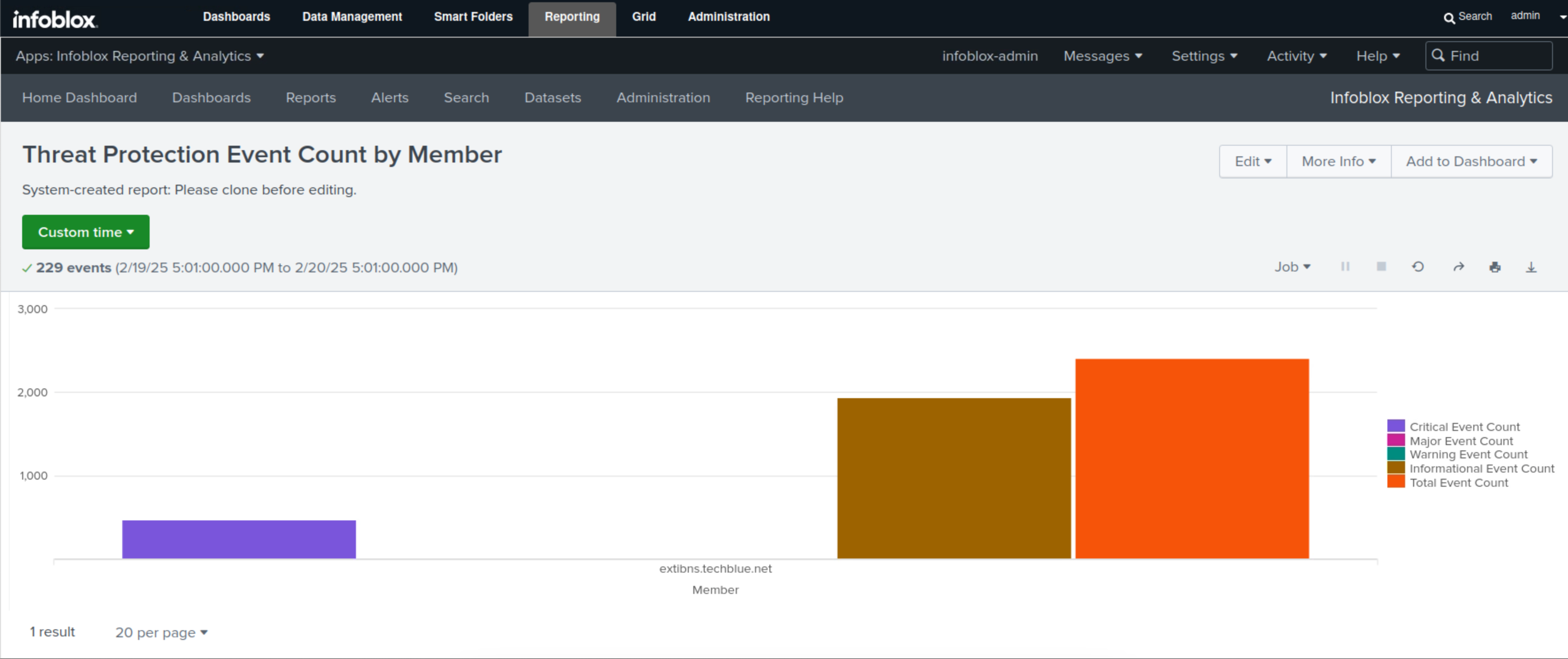Toggle Total Event Count legend entry
Viewport: 1568px width, 659px height.
(x=1458, y=482)
